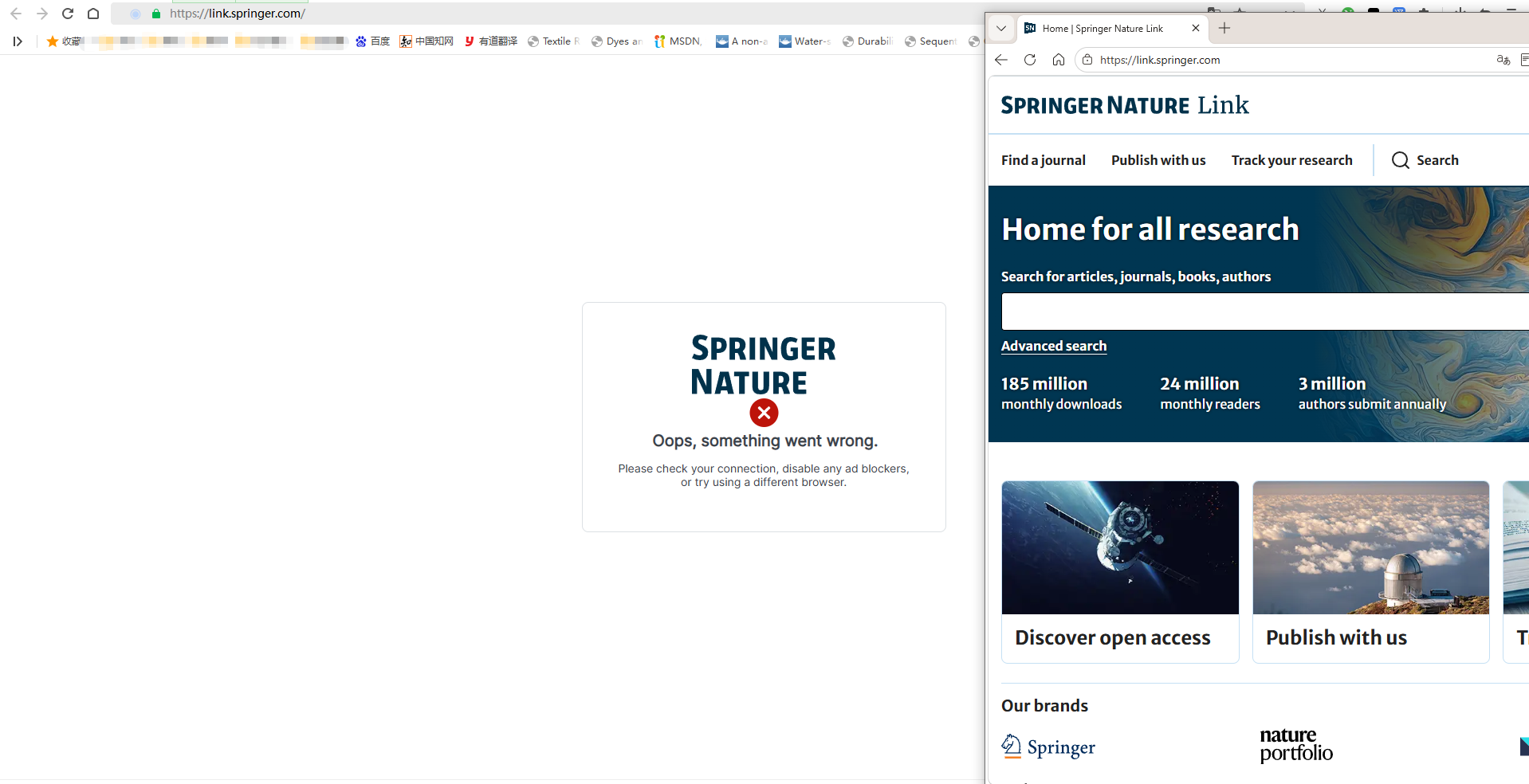Open the "Publish with us" card title
The width and height of the screenshot is (1529, 784).
coord(1337,638)
